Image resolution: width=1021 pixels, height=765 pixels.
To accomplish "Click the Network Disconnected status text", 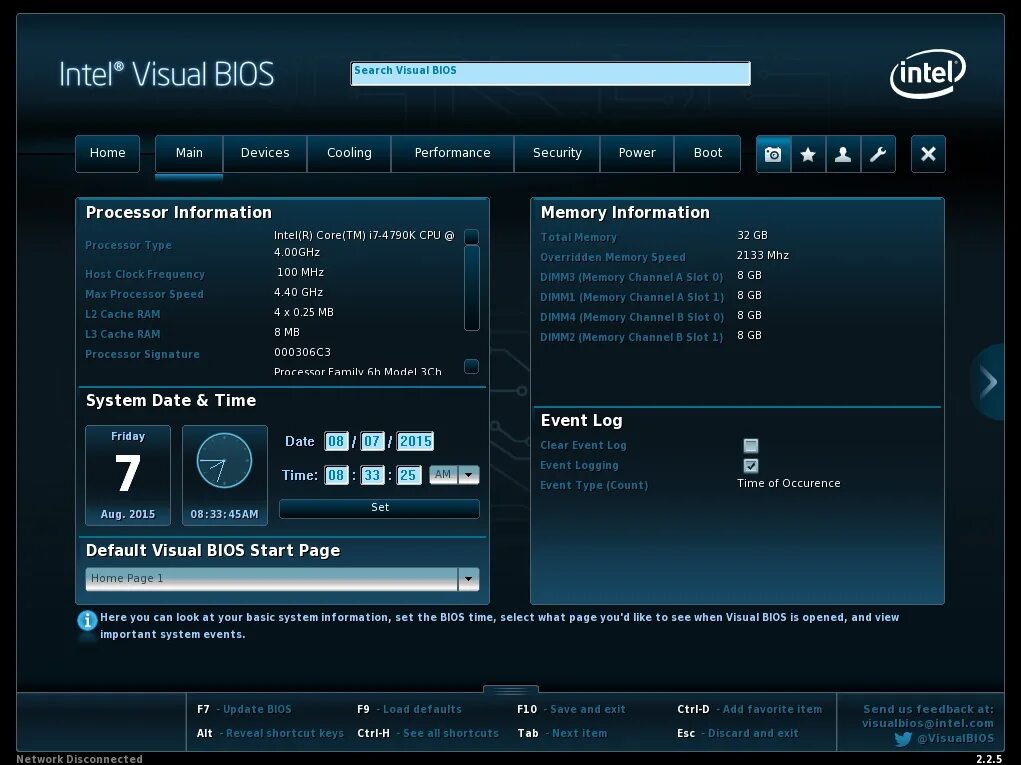I will [79, 758].
